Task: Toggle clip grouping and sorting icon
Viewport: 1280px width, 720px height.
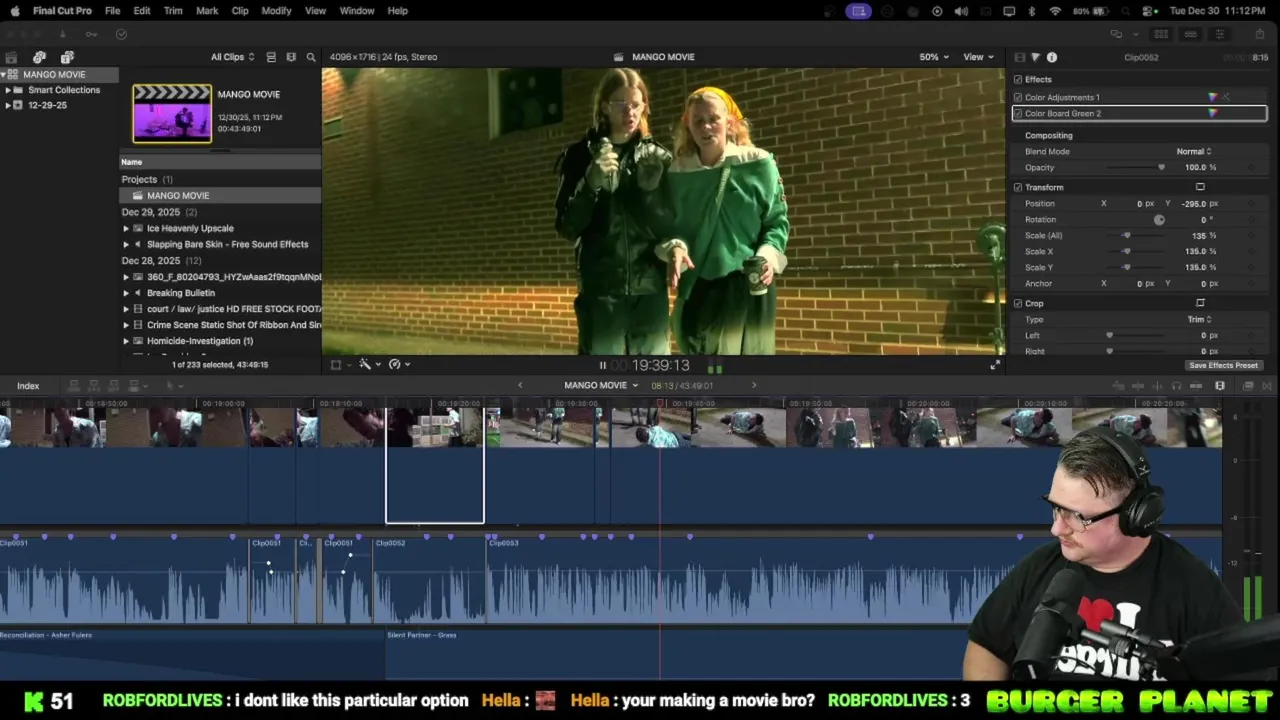Action: pyautogui.click(x=271, y=57)
